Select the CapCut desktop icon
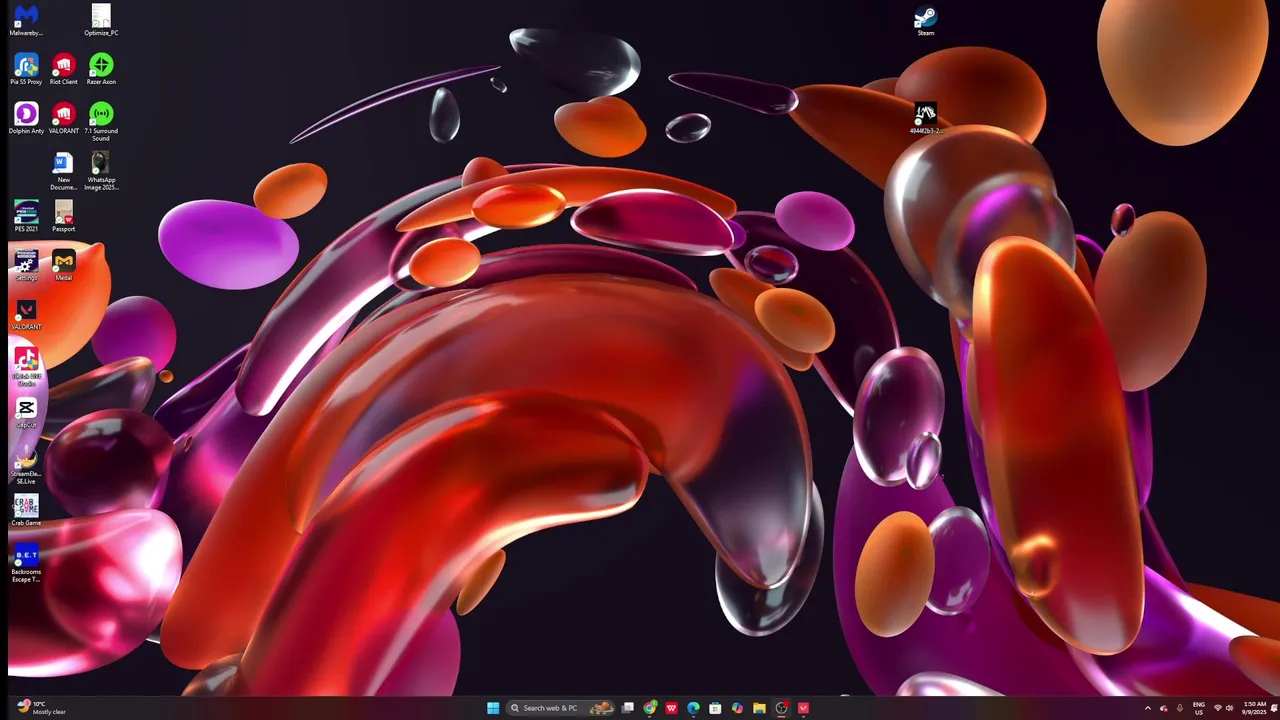The image size is (1280, 720). 26,412
